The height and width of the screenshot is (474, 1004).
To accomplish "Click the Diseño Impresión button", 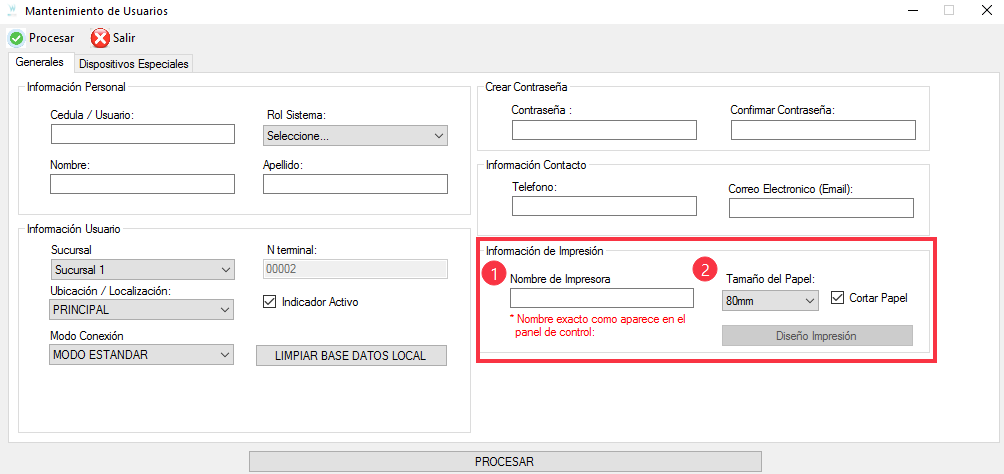I will click(817, 335).
